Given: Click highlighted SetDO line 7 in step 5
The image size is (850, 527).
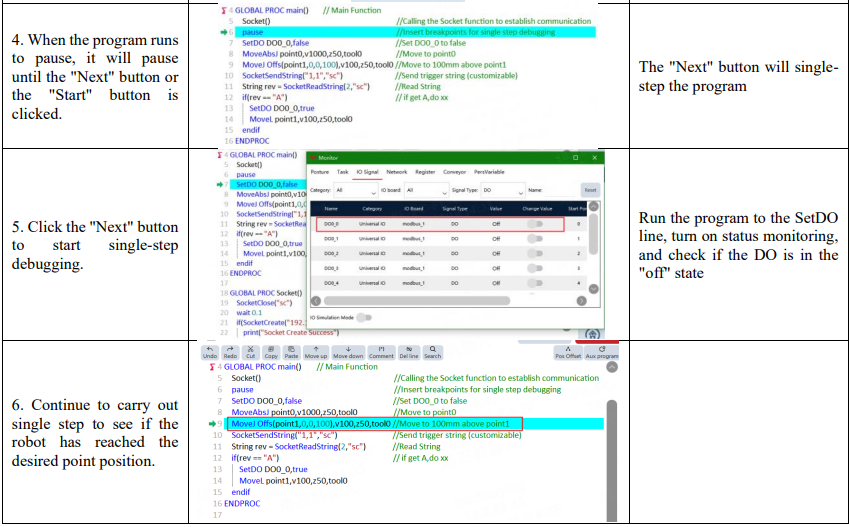Looking at the screenshot, I should point(268,184).
